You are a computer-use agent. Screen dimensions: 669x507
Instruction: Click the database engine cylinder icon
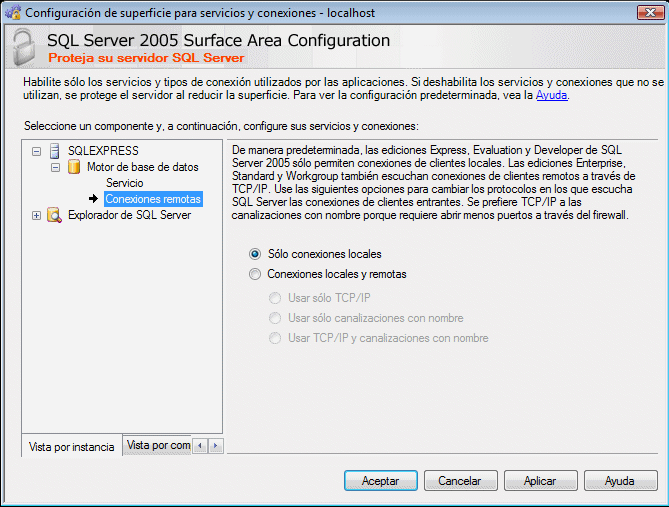pos(74,167)
